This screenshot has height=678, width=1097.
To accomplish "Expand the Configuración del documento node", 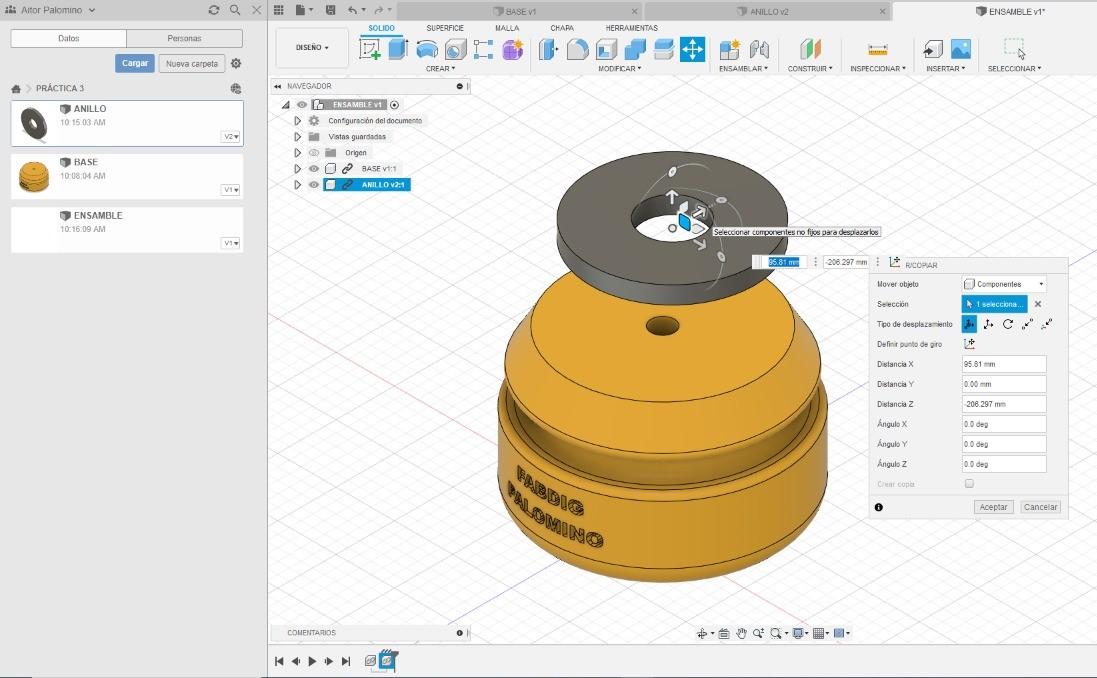I will (x=297, y=121).
